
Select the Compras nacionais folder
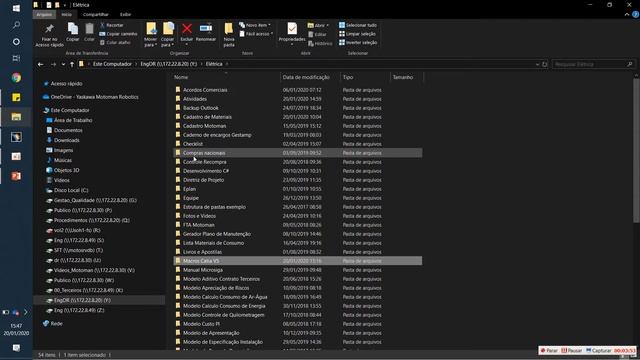(x=298, y=153)
